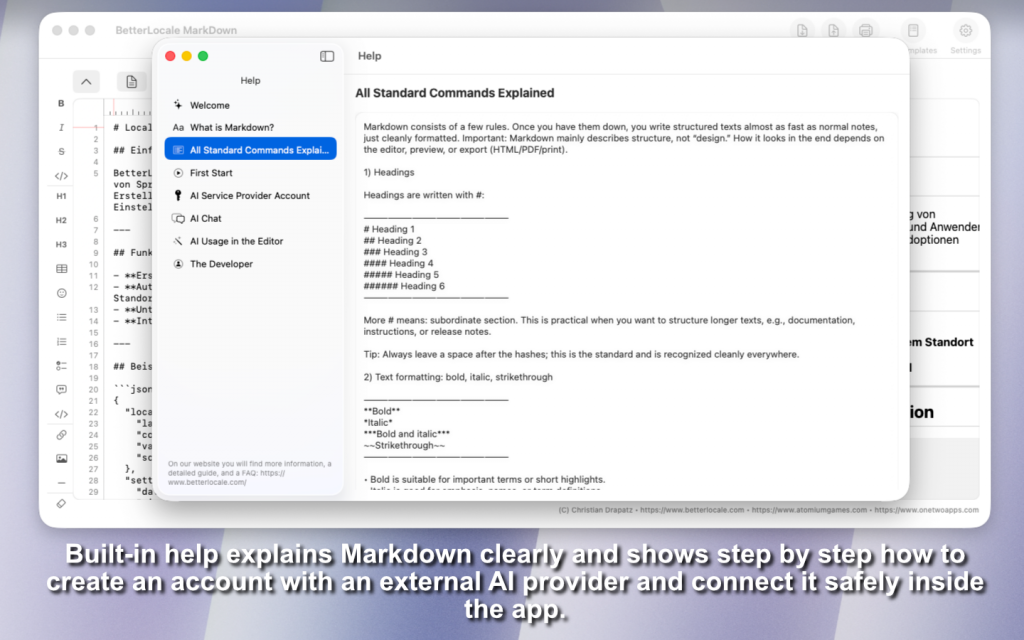This screenshot has width=1024, height=640.
Task: Go to the "AI Chat" help section
Action: (x=206, y=218)
